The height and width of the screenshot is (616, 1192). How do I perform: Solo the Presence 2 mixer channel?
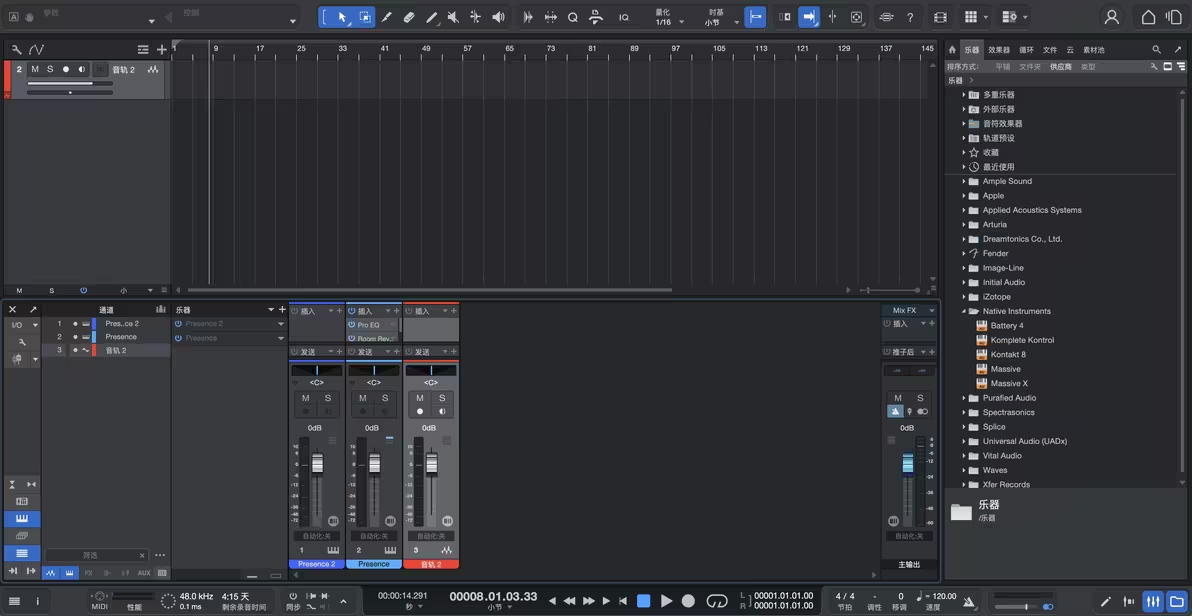point(327,398)
